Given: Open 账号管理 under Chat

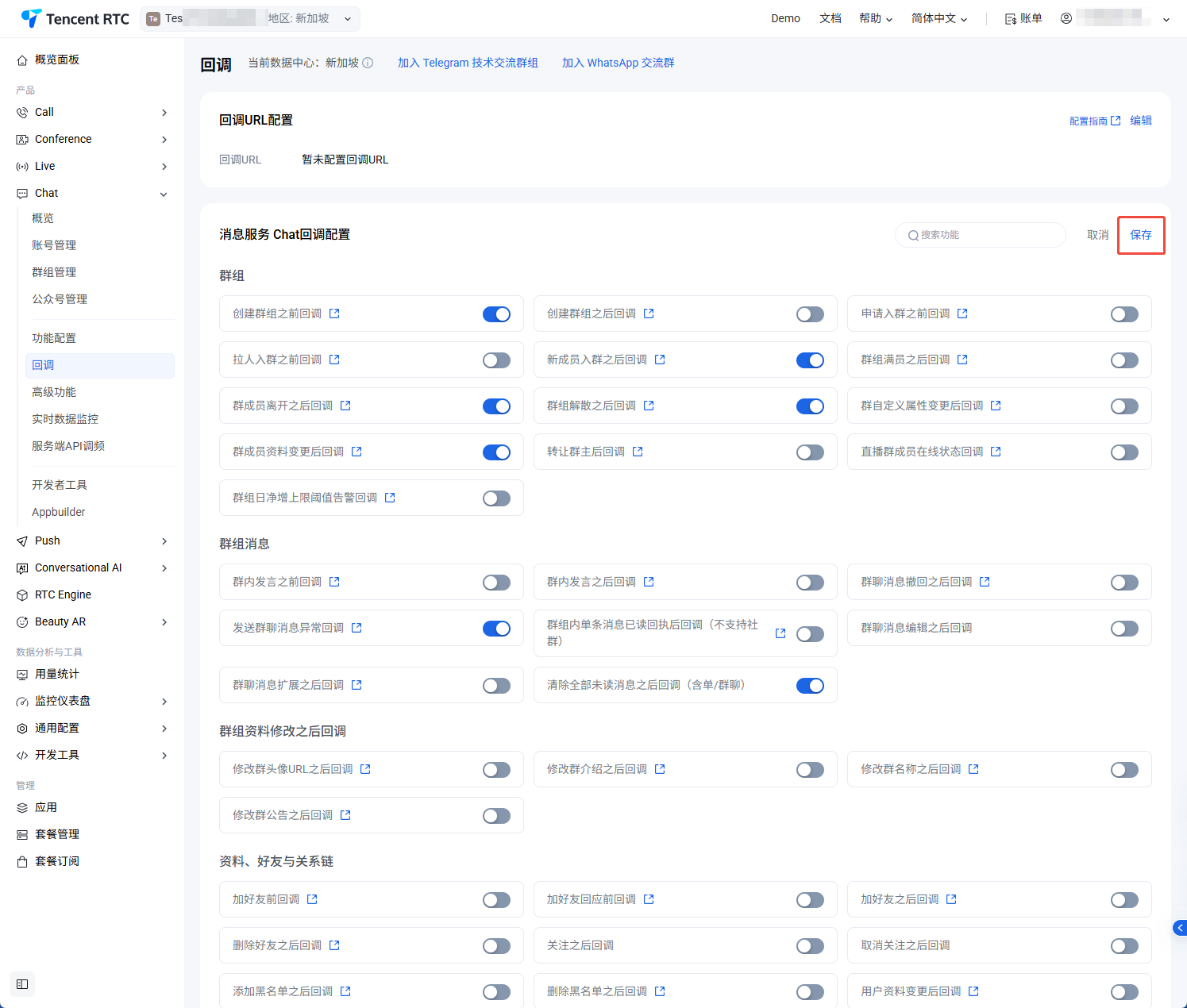Looking at the screenshot, I should coord(54,245).
